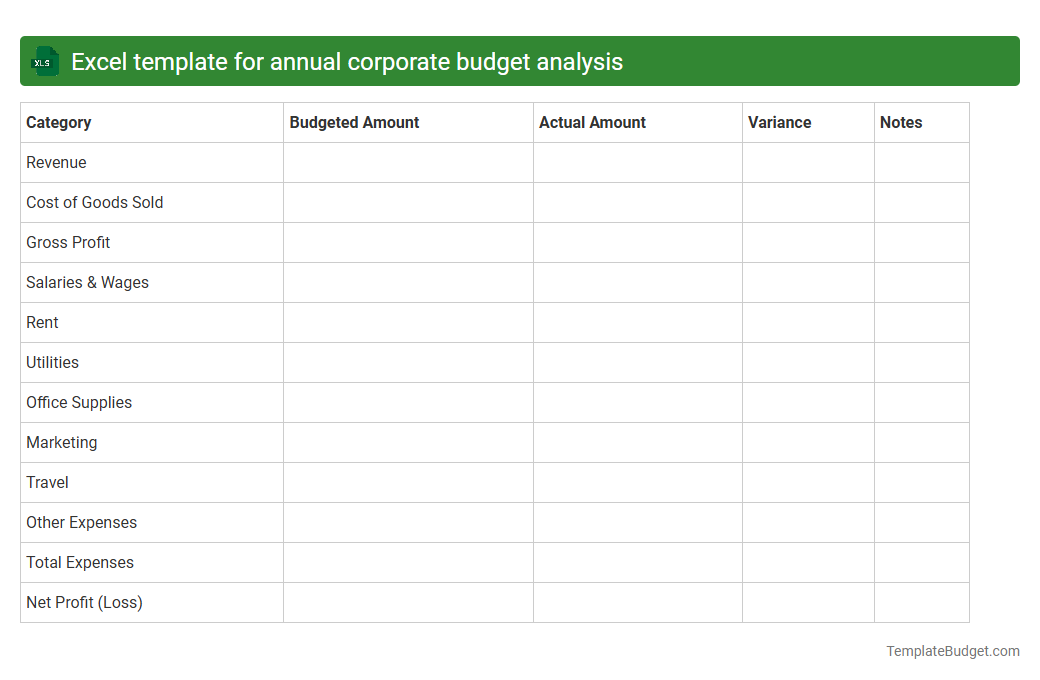
Task: Select the Net Profit (Loss) row
Action: click(x=84, y=602)
